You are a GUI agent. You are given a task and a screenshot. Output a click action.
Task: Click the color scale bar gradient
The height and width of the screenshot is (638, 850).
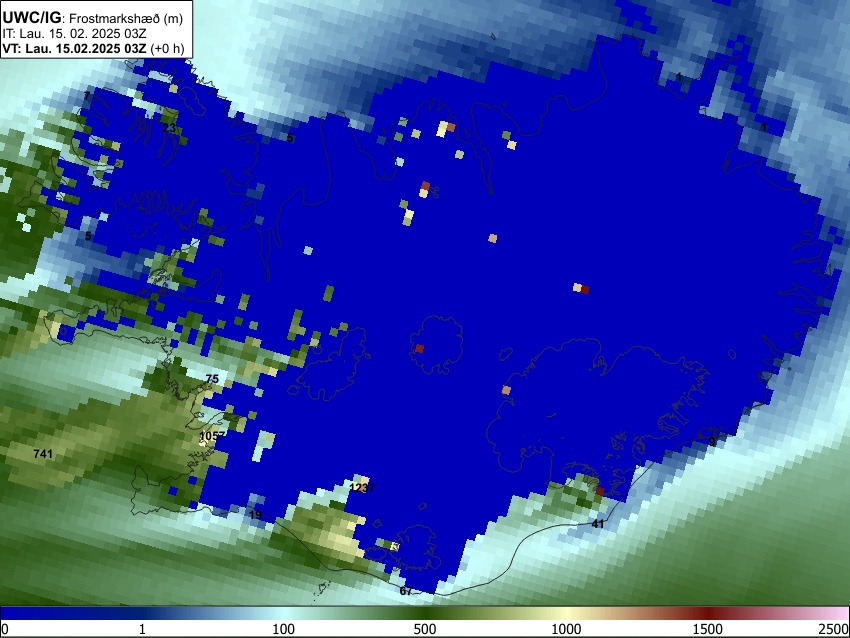tap(425, 613)
